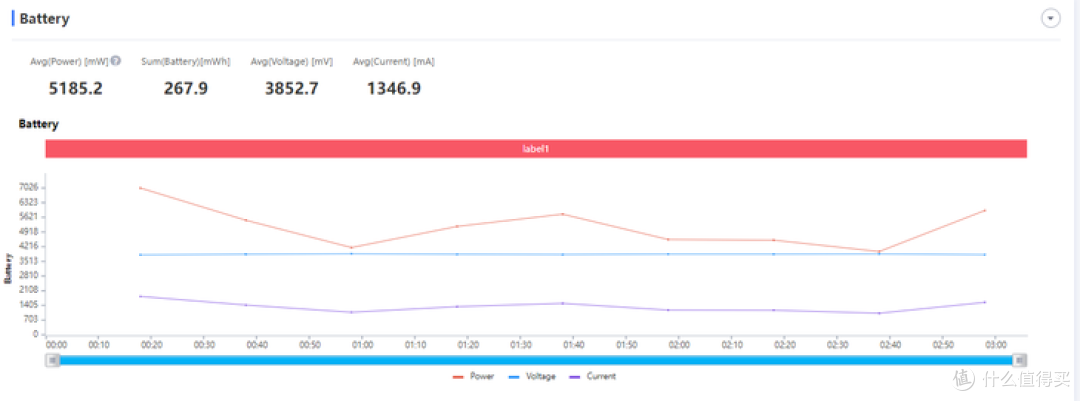The image size is (1080, 401).
Task: Click the Avg(Current) [mA] label
Action: (x=394, y=61)
